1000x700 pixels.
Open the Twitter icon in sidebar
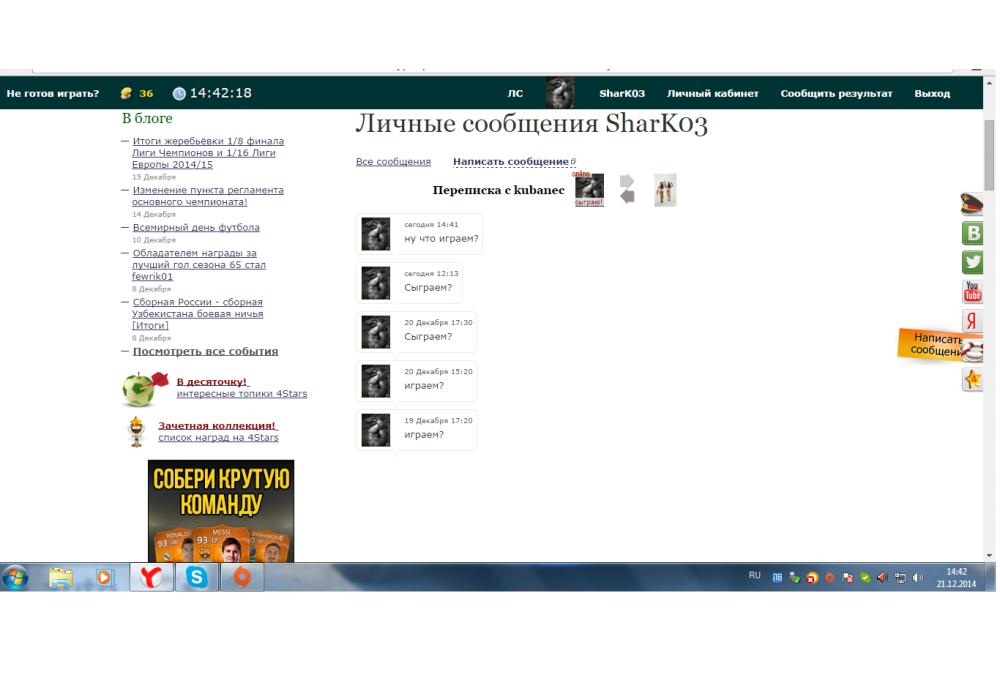point(971,262)
